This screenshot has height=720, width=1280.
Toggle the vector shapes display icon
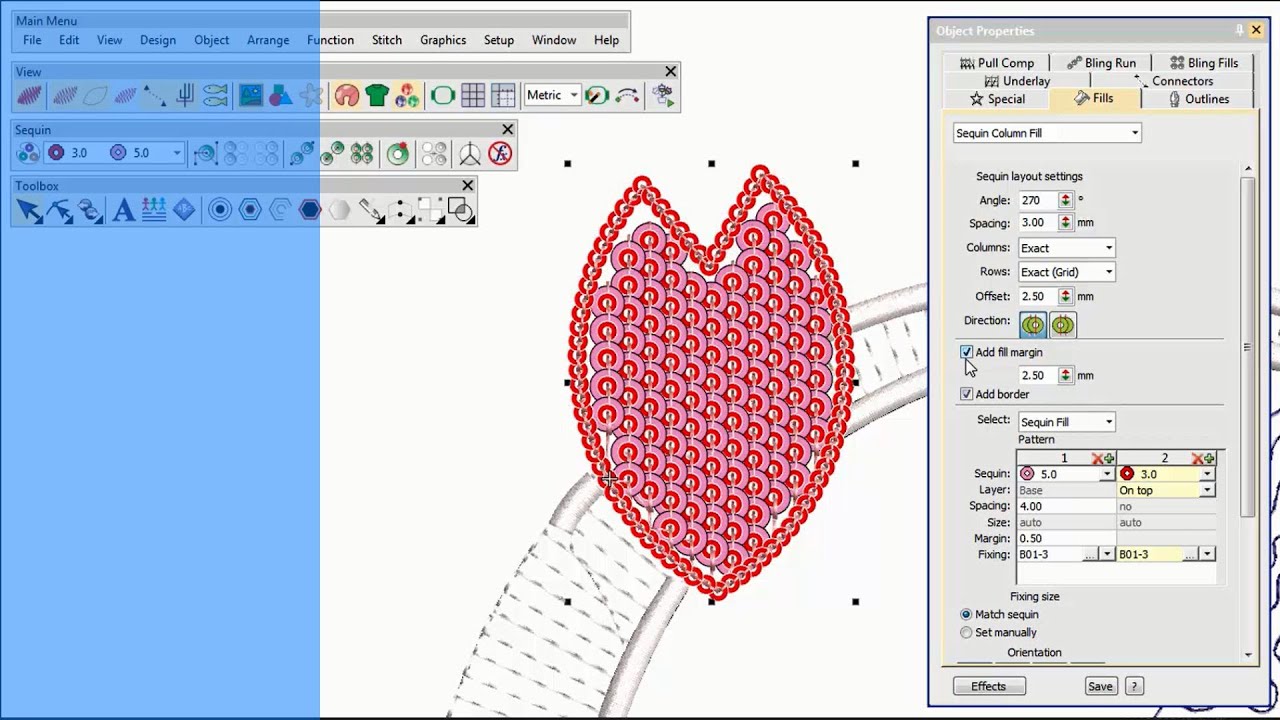[281, 96]
